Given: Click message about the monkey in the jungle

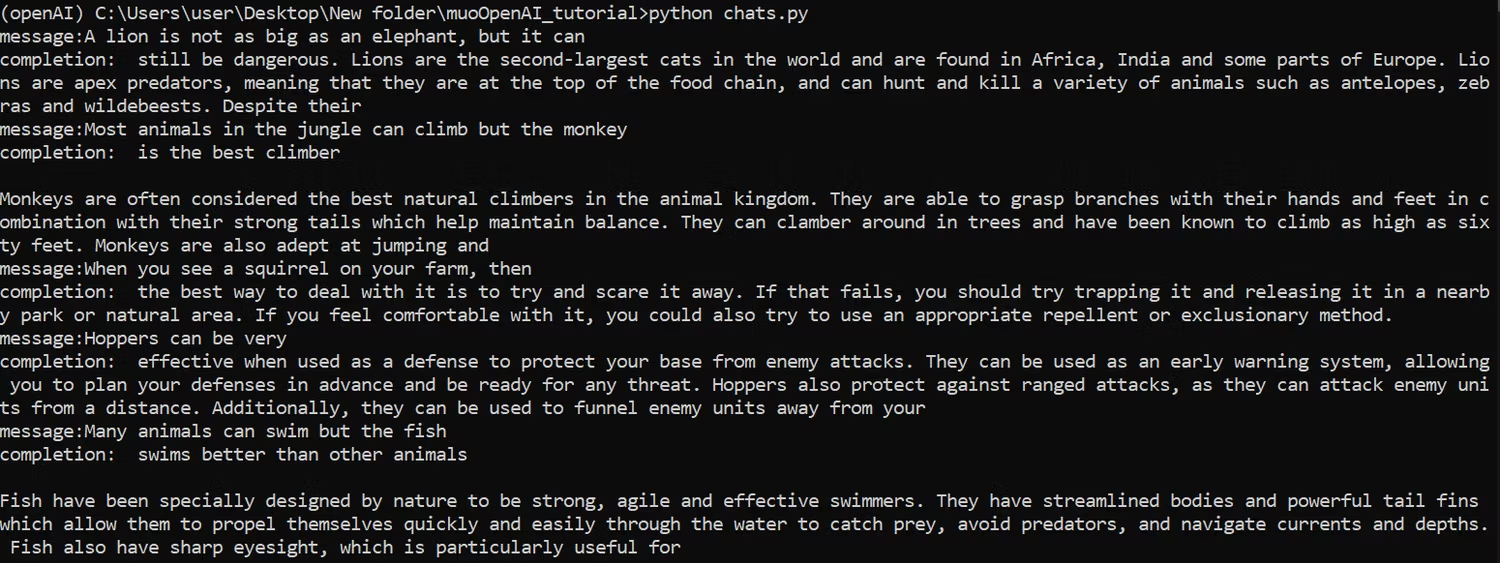Looking at the screenshot, I should pos(313,129).
